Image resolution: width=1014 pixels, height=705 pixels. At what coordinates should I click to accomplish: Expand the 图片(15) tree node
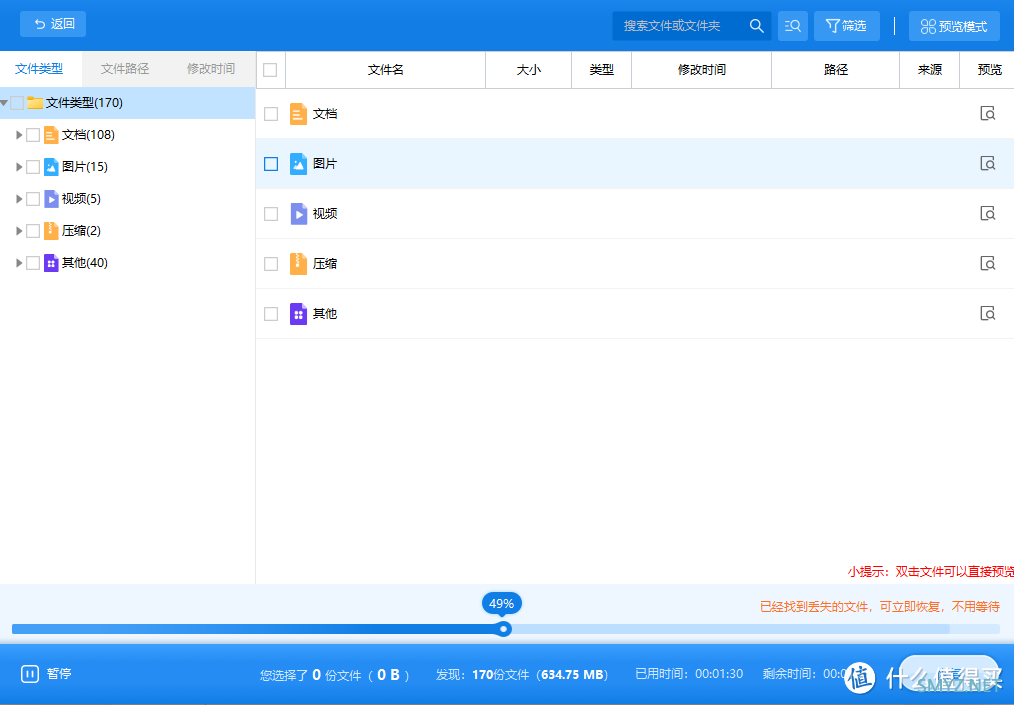tap(19, 167)
